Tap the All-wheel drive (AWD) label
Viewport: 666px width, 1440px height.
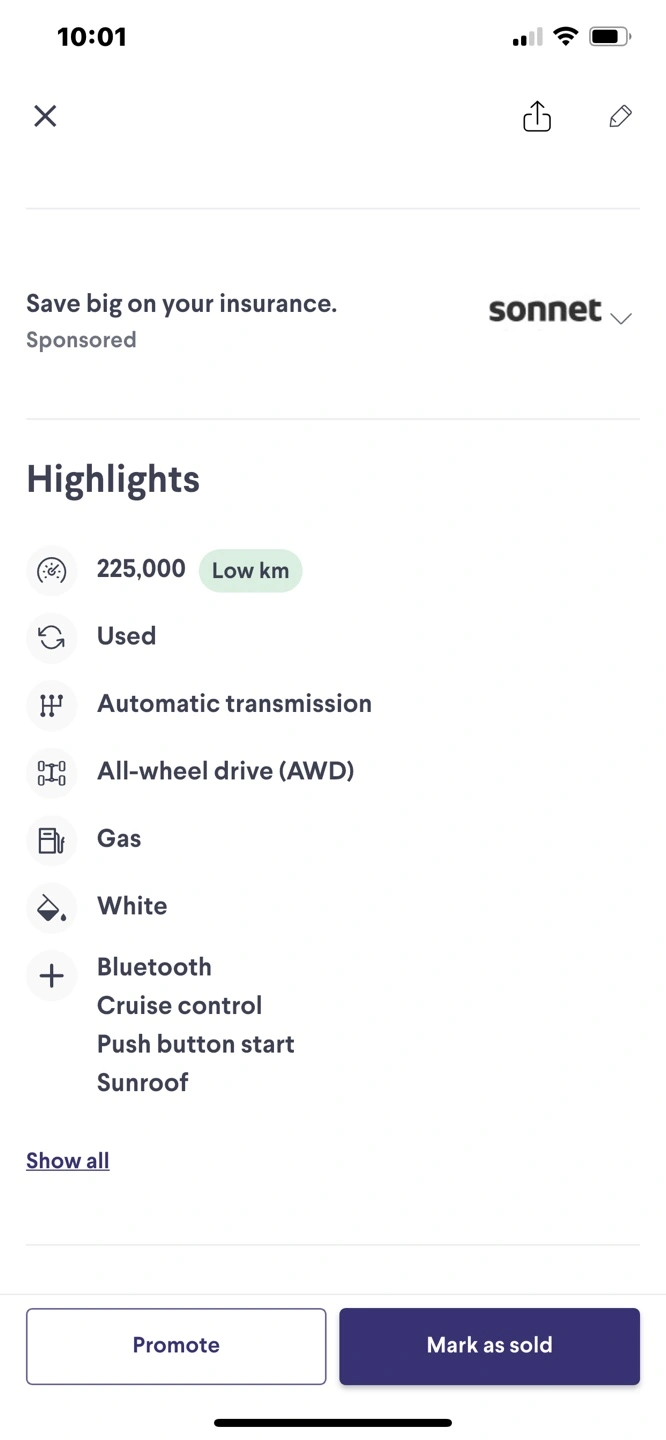point(225,771)
